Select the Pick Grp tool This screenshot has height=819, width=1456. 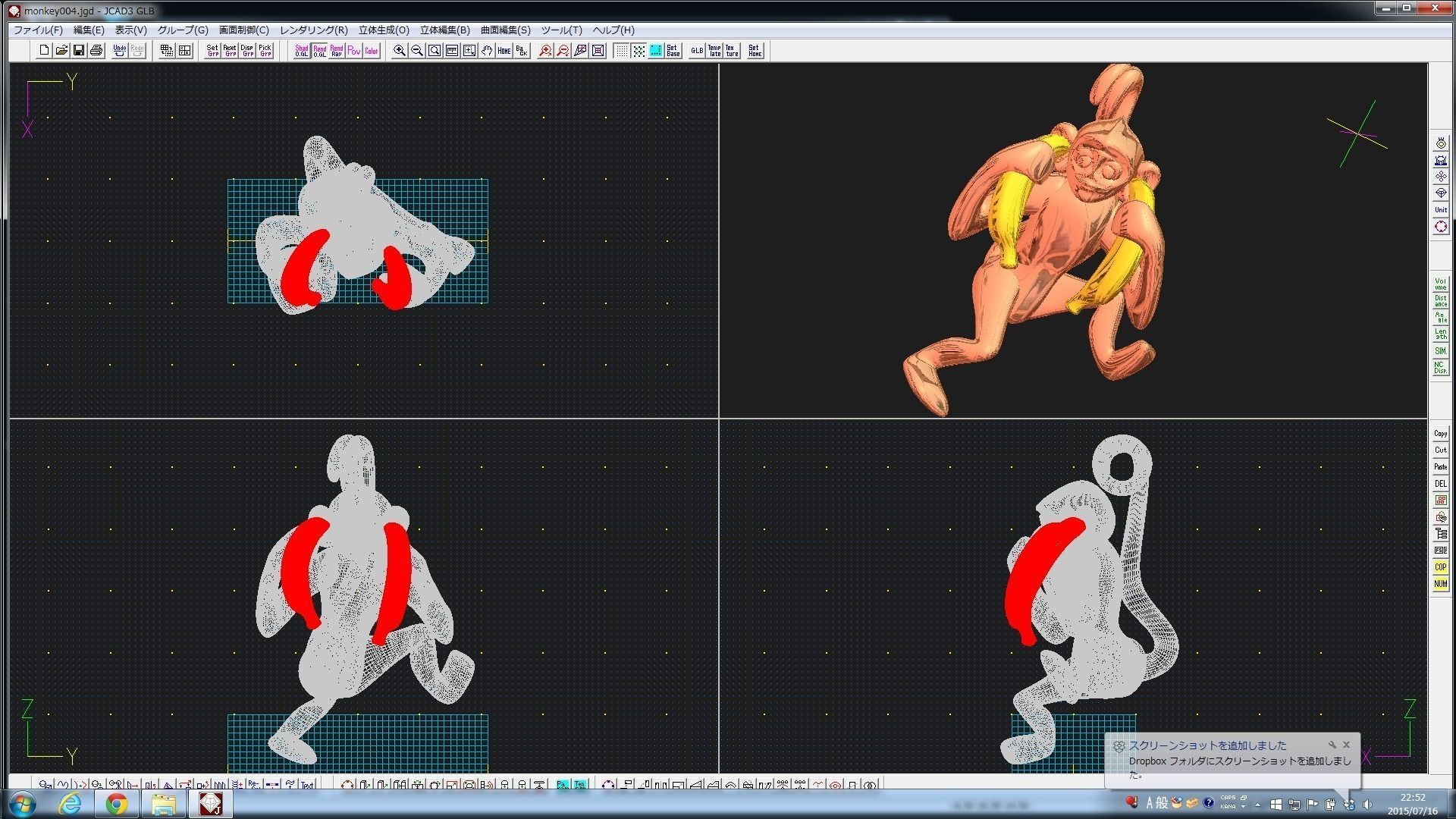coord(265,51)
